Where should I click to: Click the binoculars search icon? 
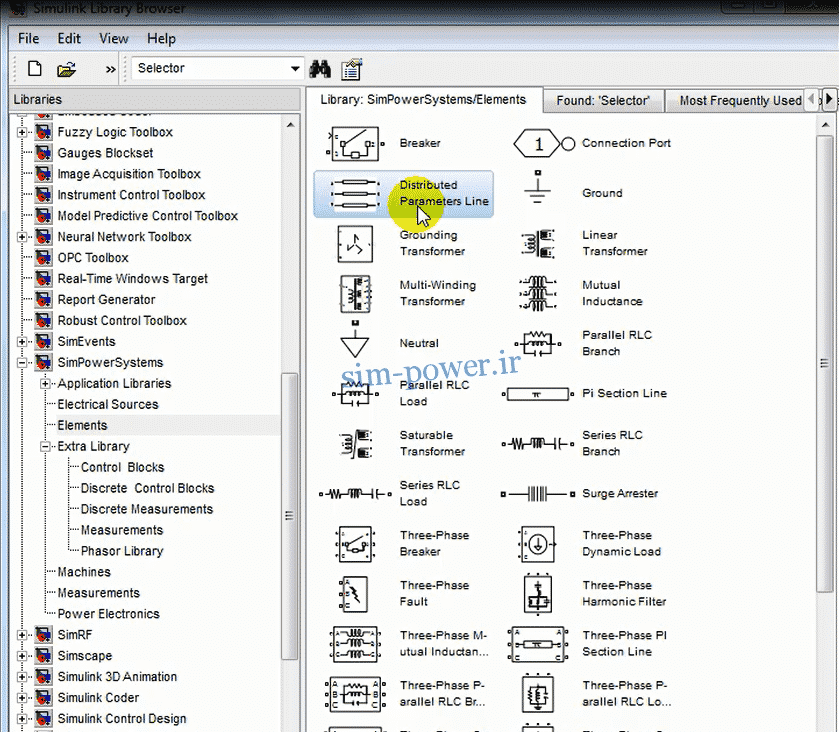point(320,69)
